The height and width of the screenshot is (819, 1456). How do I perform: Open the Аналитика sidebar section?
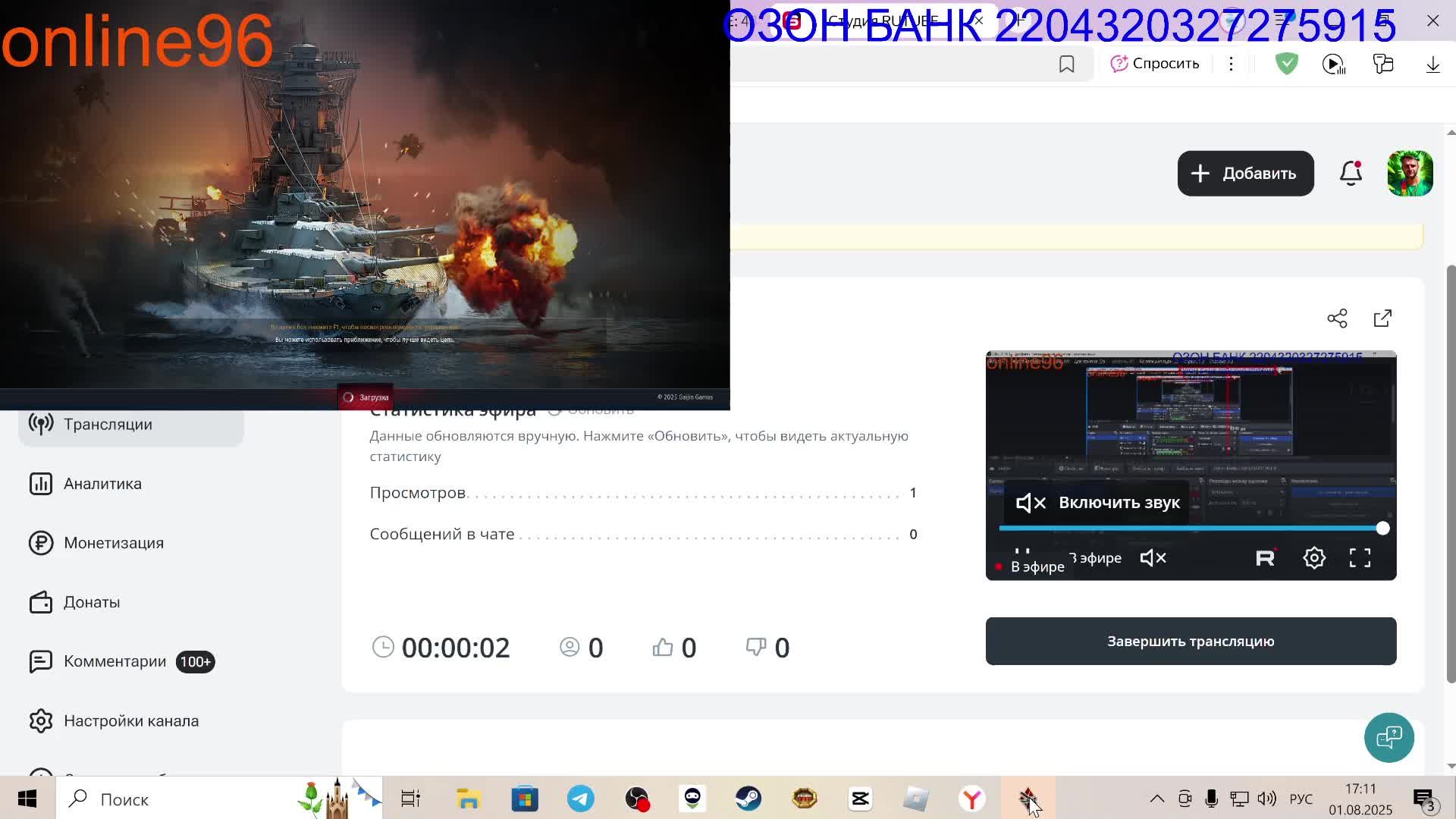[102, 483]
